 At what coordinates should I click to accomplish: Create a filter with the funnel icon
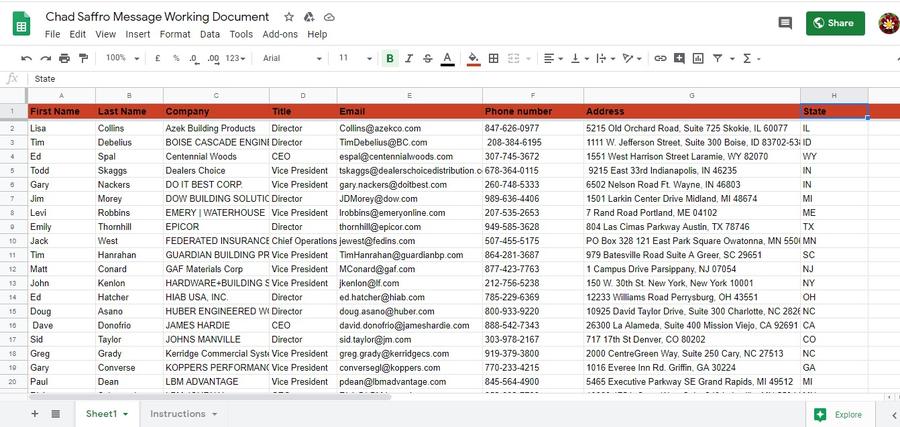click(717, 58)
